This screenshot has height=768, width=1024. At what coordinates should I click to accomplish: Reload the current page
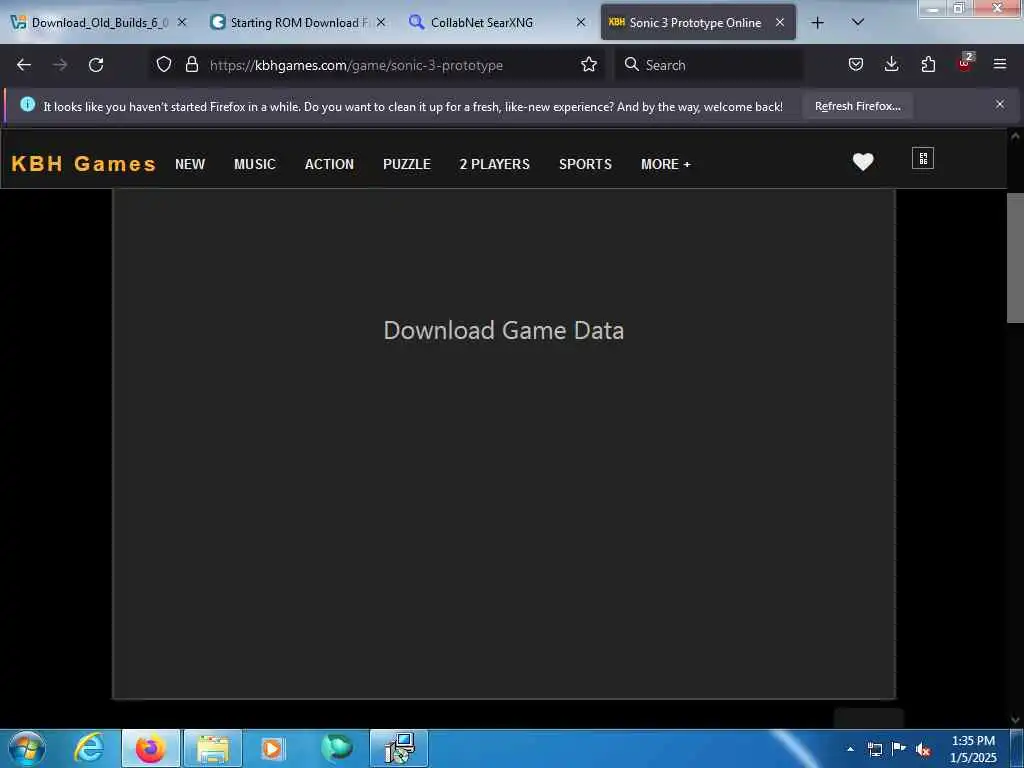pyautogui.click(x=96, y=65)
